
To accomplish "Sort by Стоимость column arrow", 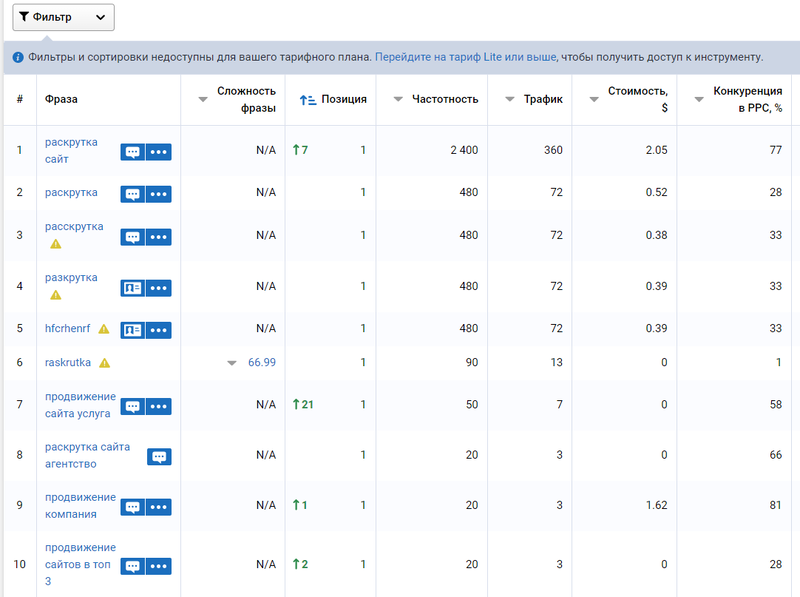I will [594, 100].
